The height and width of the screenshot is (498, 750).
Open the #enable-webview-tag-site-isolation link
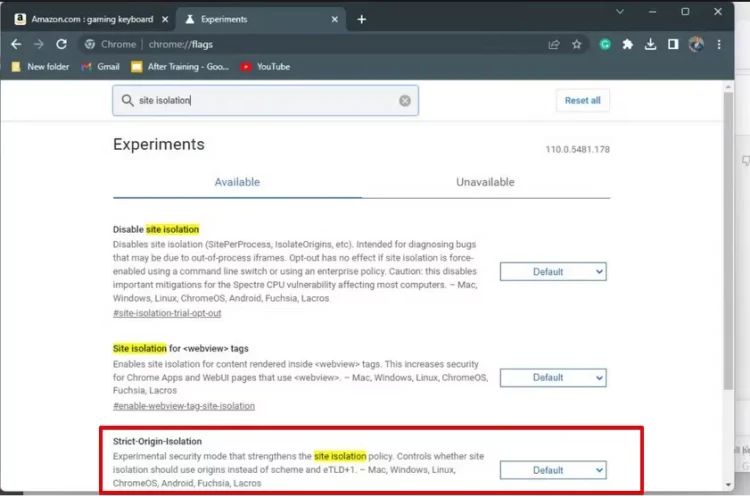click(x=183, y=406)
